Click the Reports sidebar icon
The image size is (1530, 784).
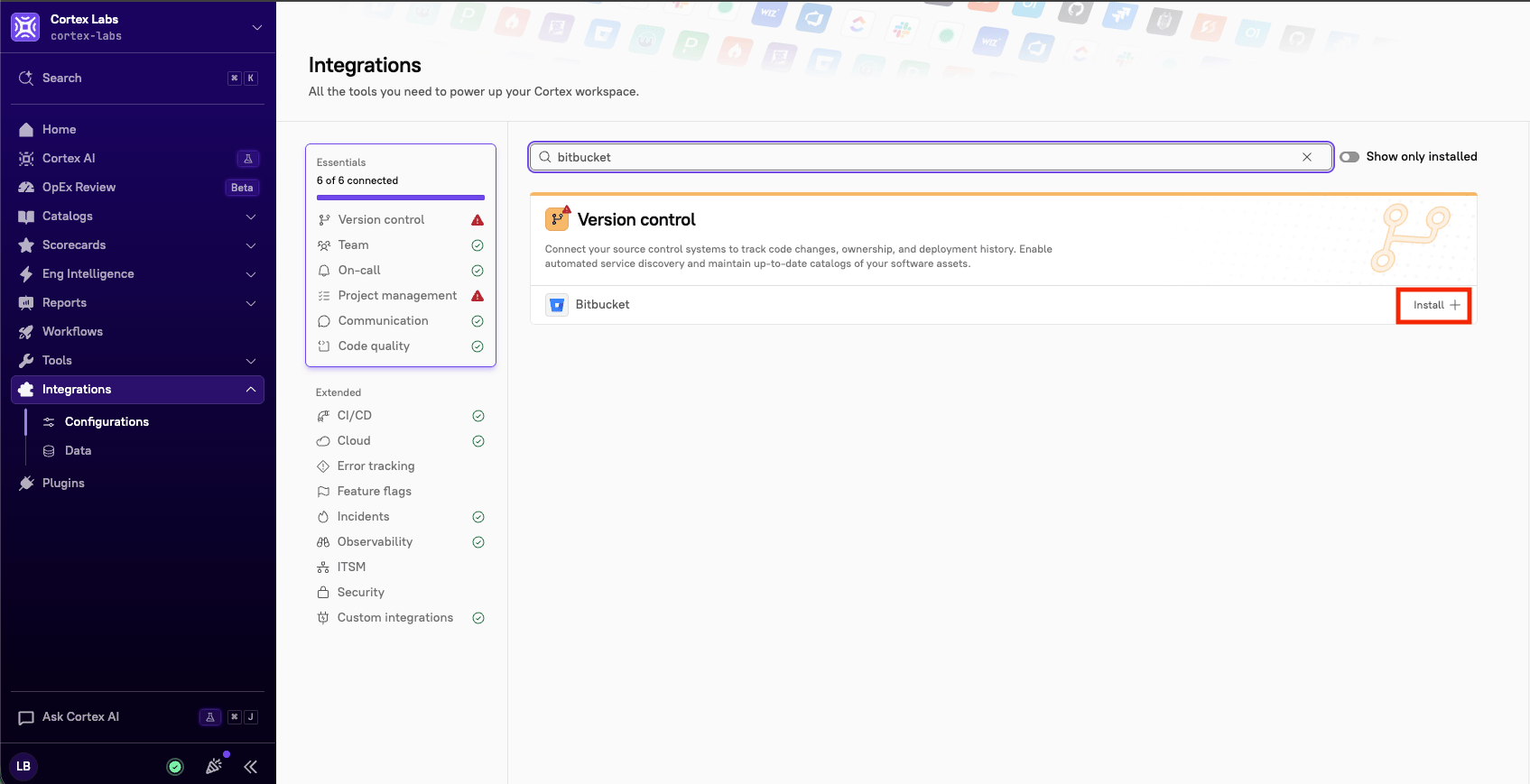click(26, 303)
